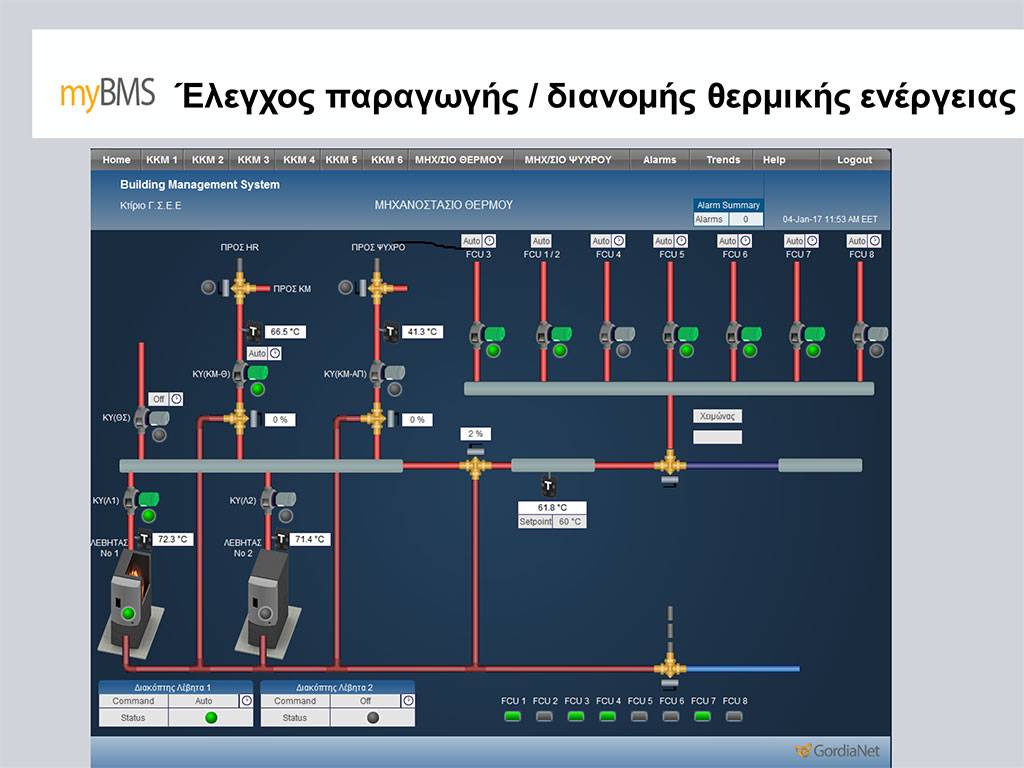
Task: Open Διακόπτης Λέβητα 2 Command Off selector
Action: pyautogui.click(x=365, y=701)
